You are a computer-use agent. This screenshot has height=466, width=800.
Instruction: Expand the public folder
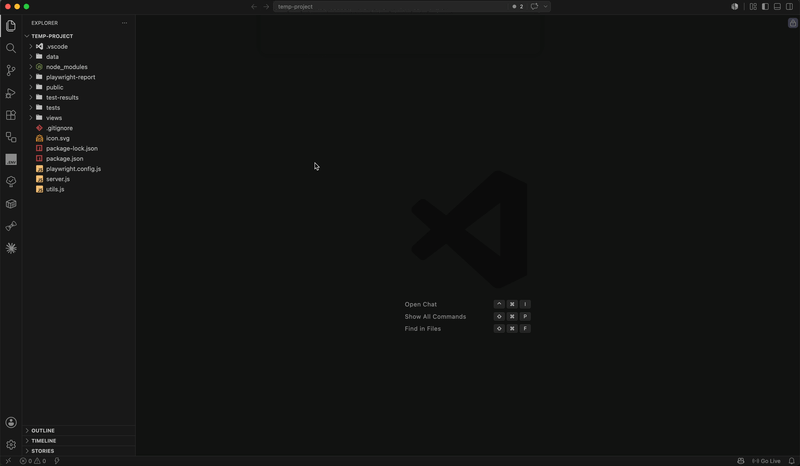tap(79, 87)
